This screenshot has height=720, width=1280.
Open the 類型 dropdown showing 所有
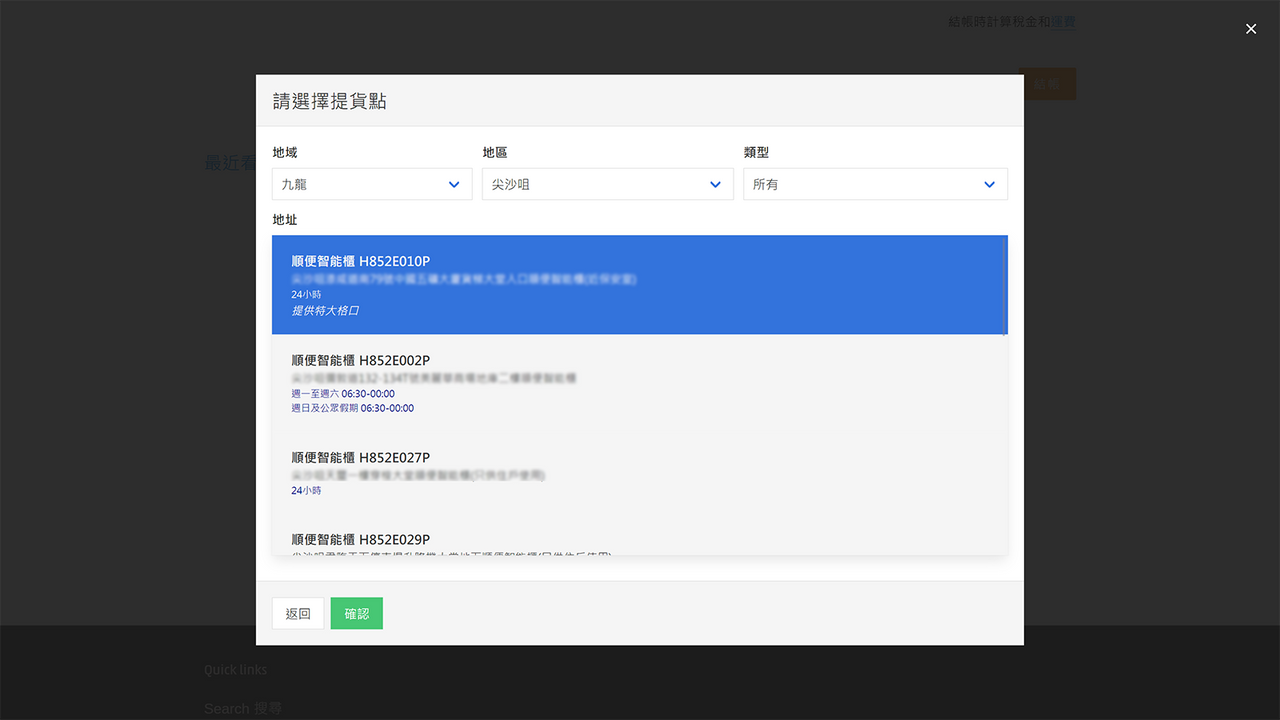pos(875,184)
